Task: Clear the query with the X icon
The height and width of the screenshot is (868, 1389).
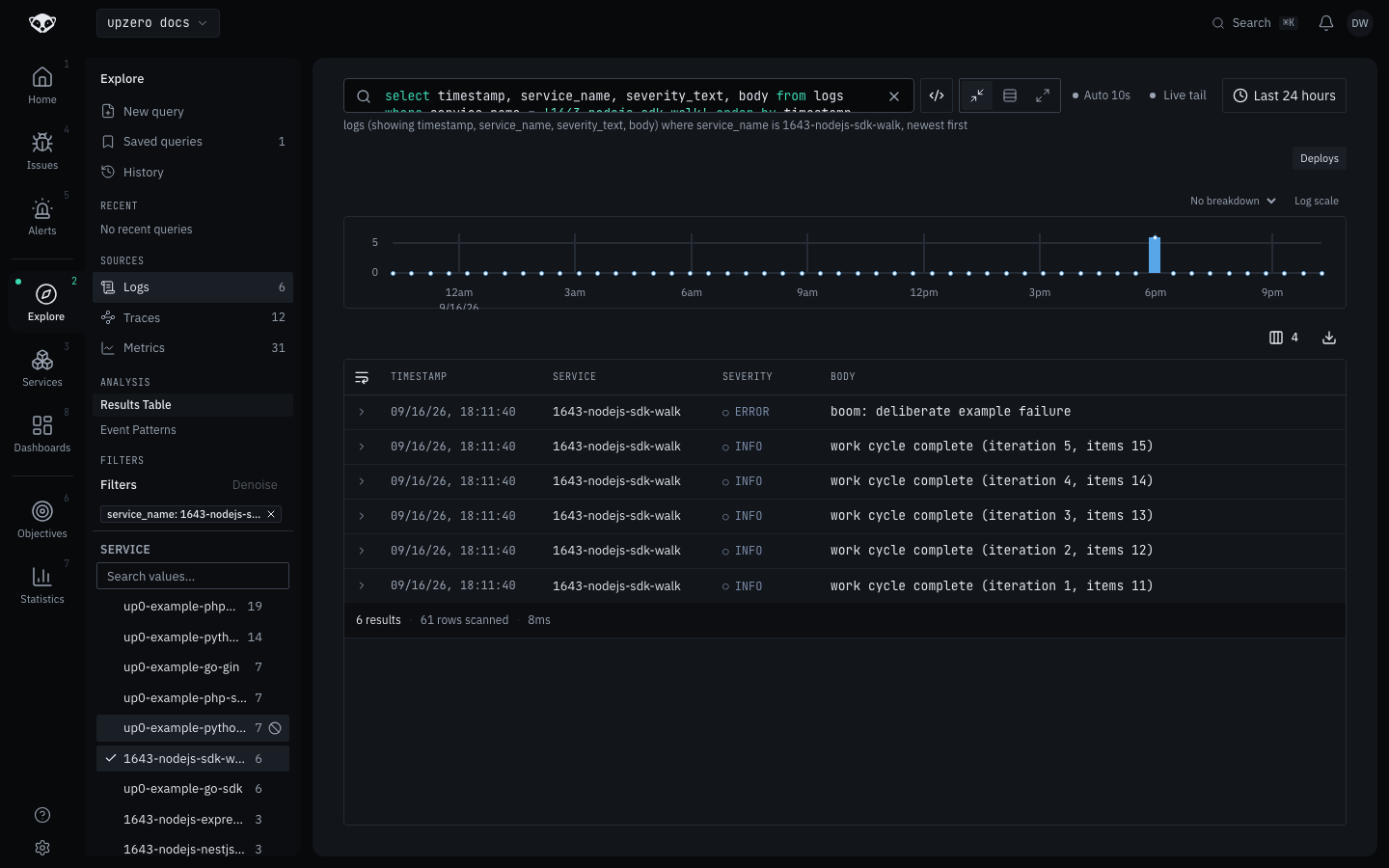Action: pos(894,95)
